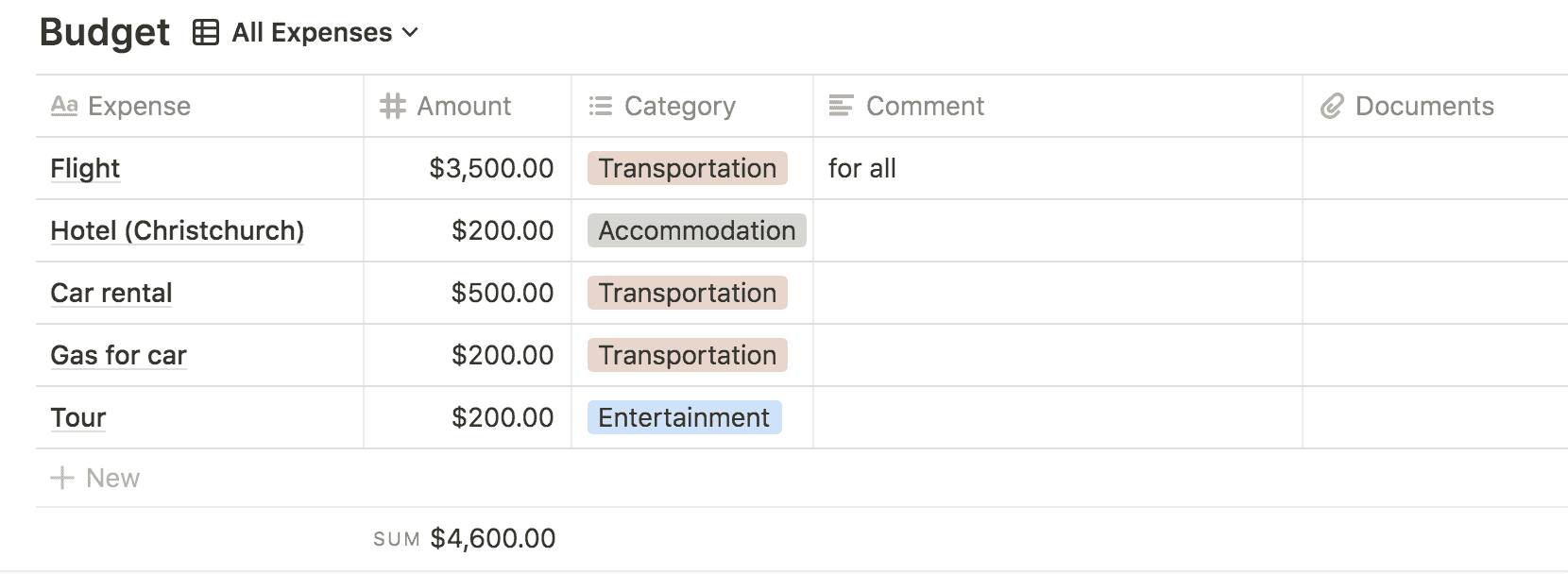Click the plus icon to add row
Screen dimensions: 1568x574
pyautogui.click(x=62, y=478)
